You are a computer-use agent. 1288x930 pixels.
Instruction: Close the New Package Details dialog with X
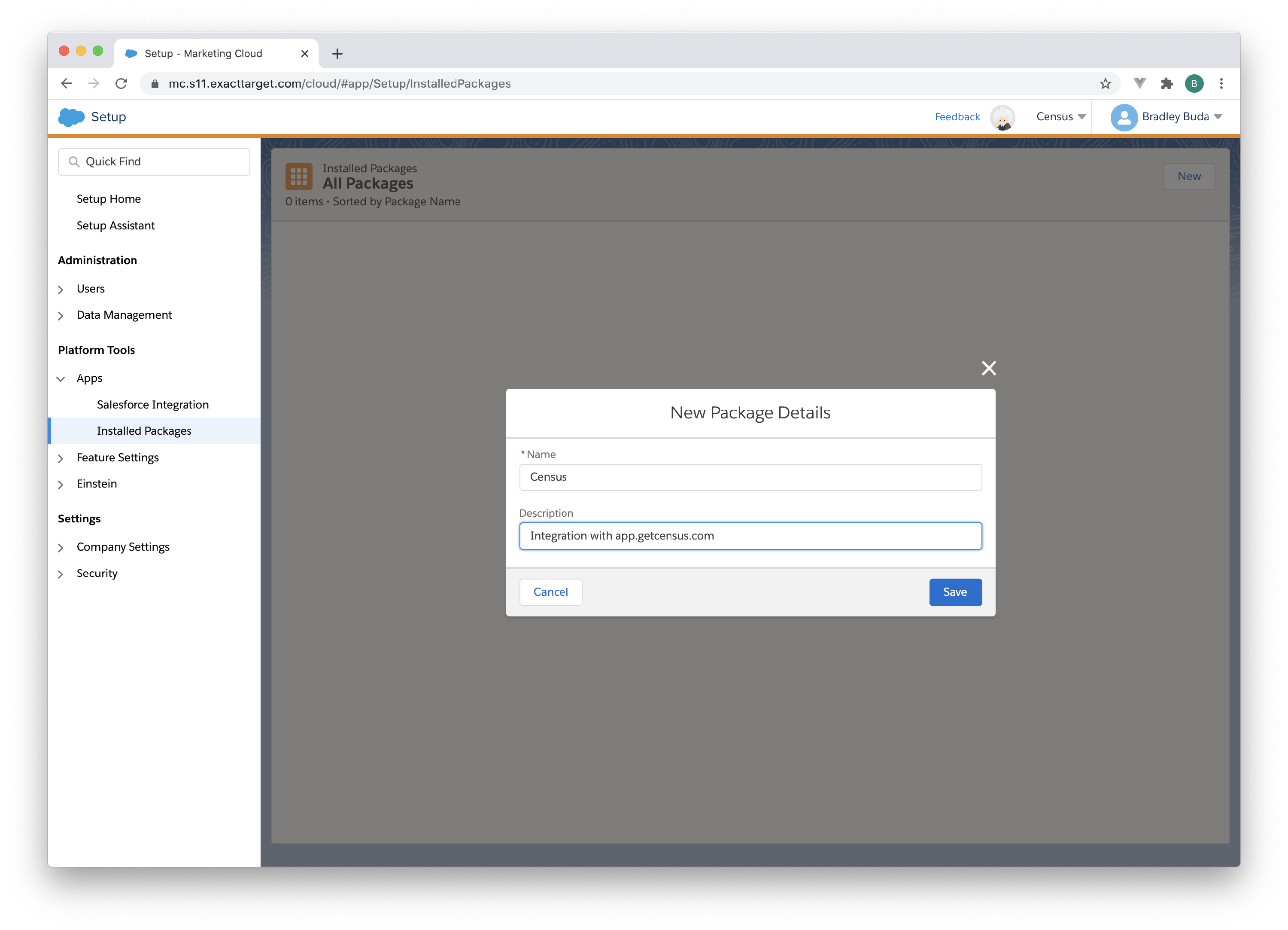click(988, 368)
